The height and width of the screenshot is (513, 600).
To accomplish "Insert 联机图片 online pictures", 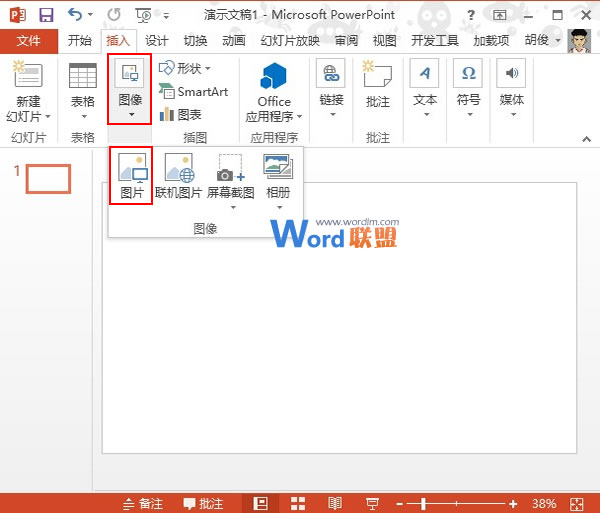I will tap(179, 176).
